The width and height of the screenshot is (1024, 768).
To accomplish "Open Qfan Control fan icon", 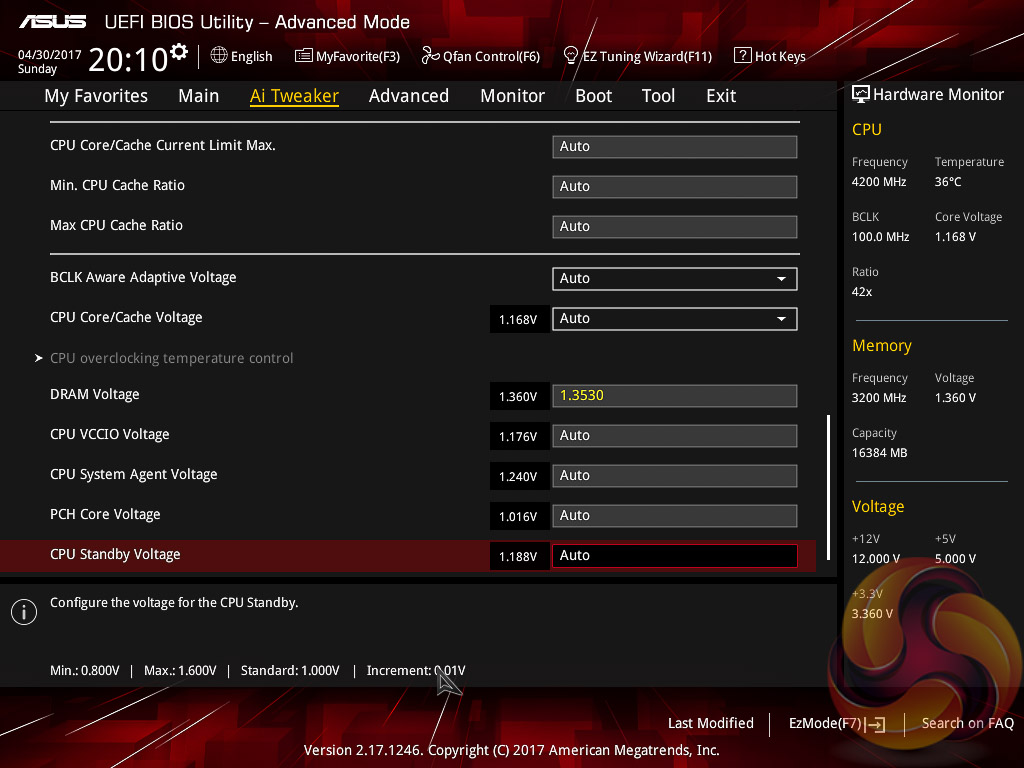I will click(x=430, y=56).
